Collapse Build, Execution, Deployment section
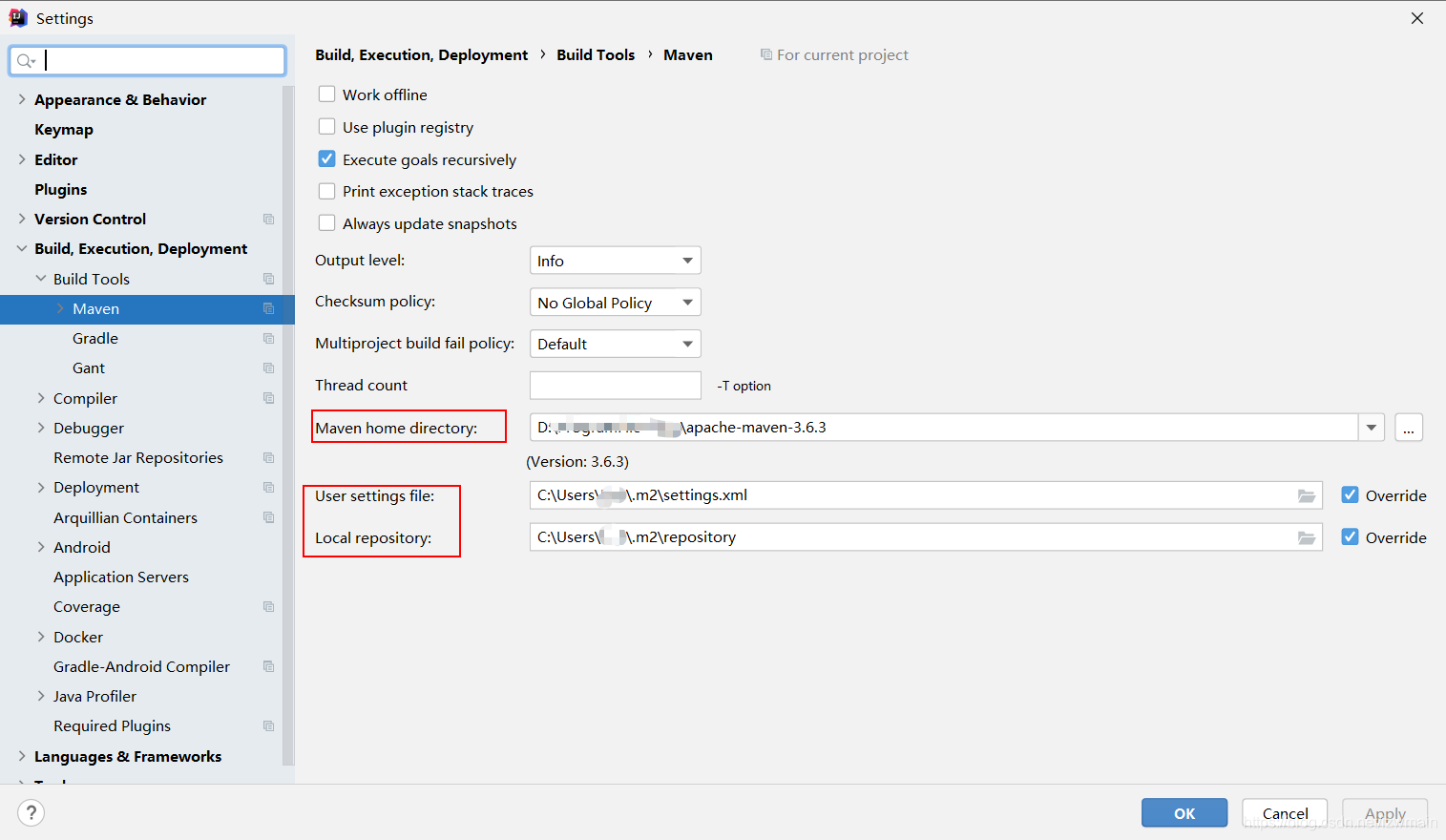The height and width of the screenshot is (840, 1446). (x=21, y=249)
